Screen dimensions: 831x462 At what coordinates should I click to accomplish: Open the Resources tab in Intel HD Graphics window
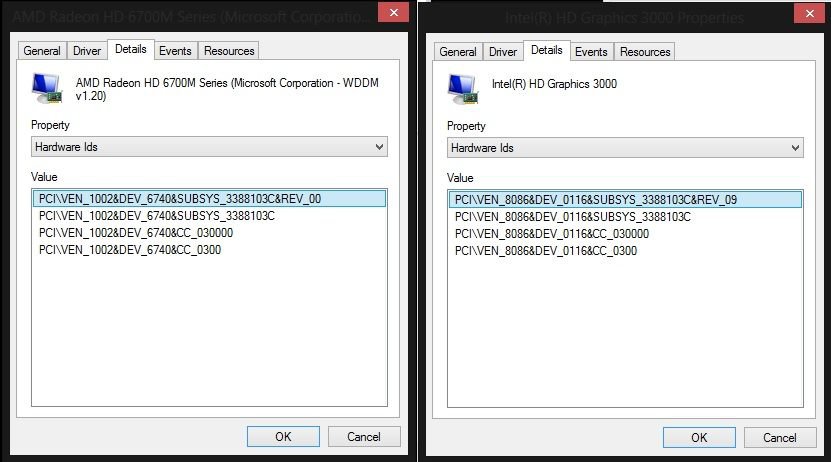click(645, 52)
